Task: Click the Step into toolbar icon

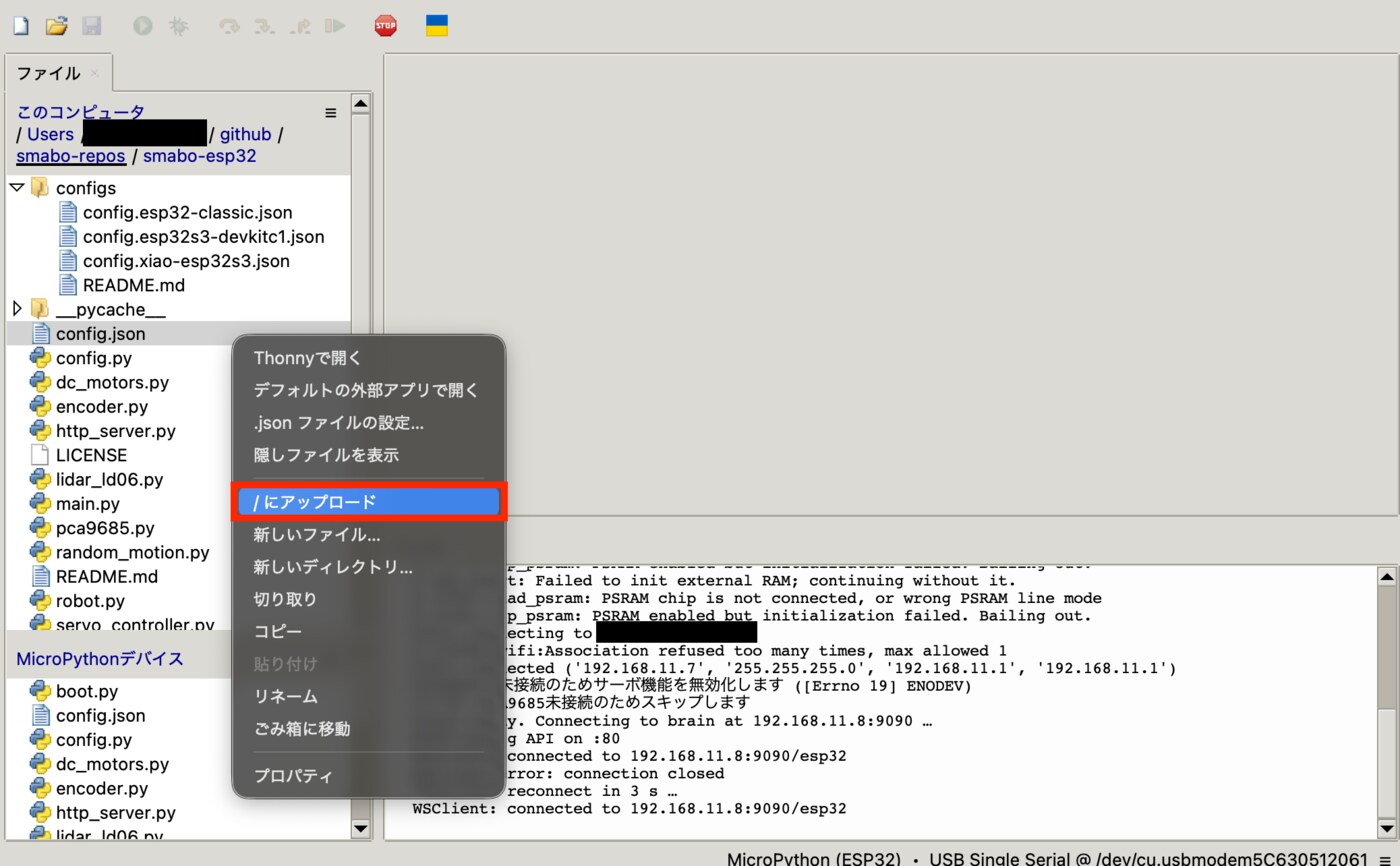Action: pyautogui.click(x=264, y=26)
